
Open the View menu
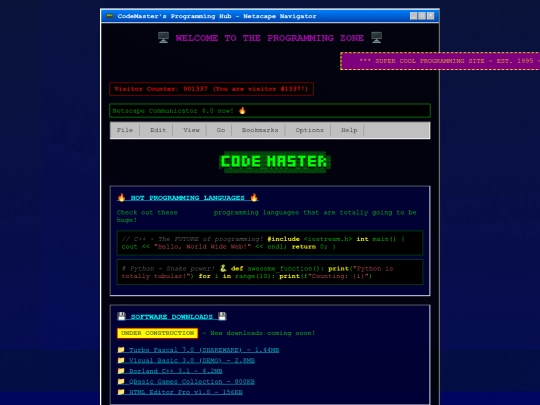(x=191, y=130)
